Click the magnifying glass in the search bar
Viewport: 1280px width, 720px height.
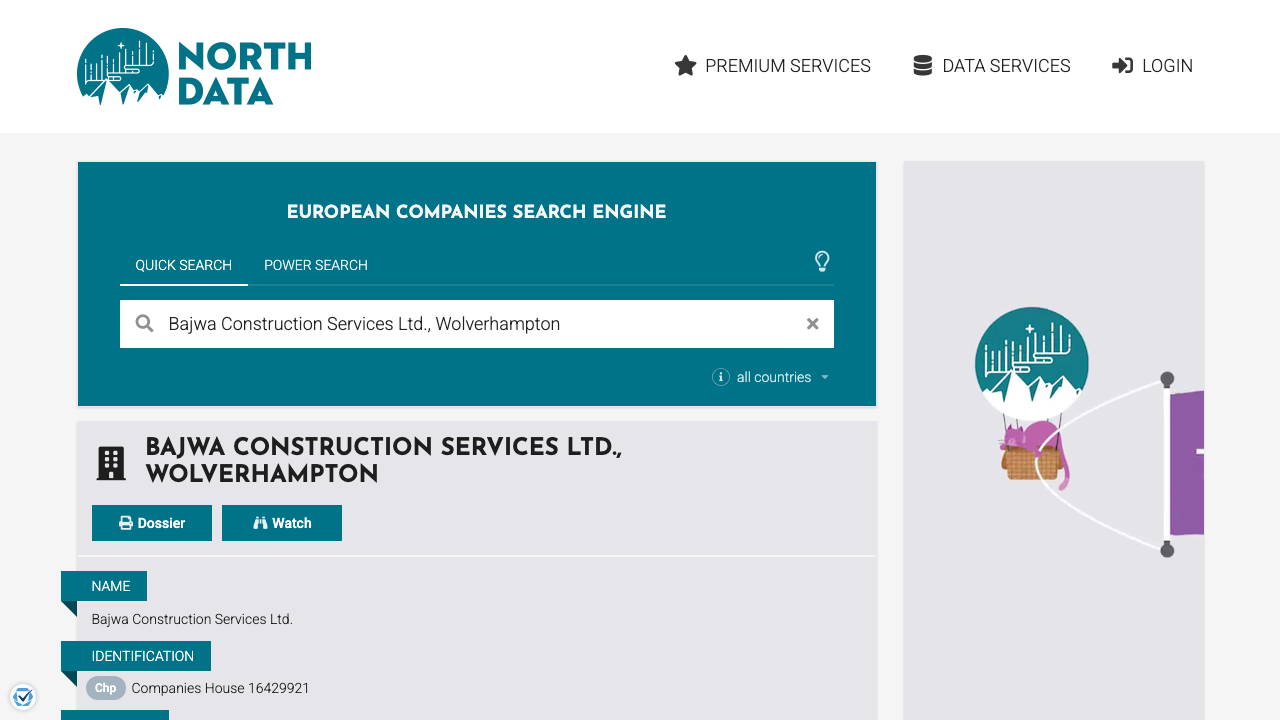click(x=144, y=323)
